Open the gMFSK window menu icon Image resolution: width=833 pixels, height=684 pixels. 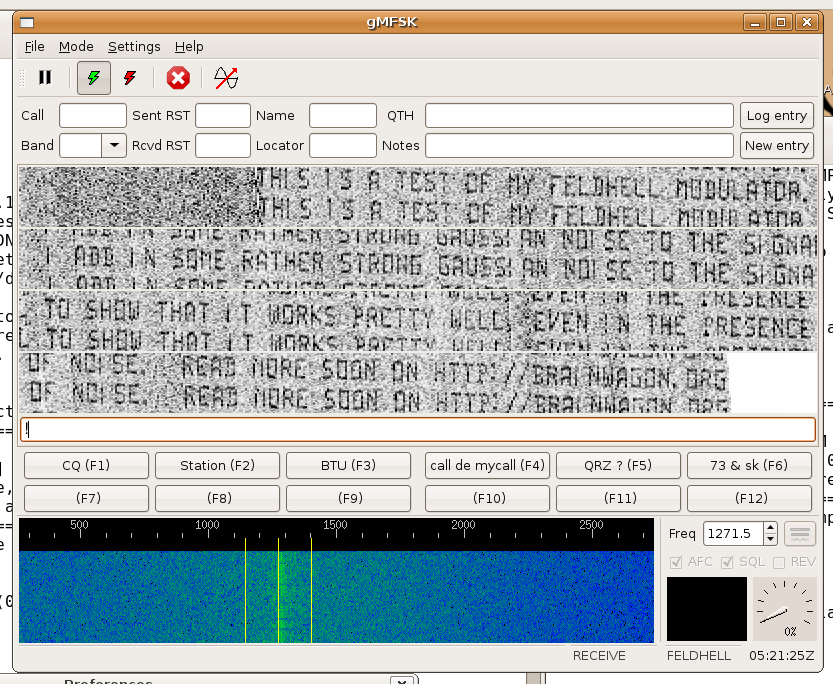(x=27, y=22)
